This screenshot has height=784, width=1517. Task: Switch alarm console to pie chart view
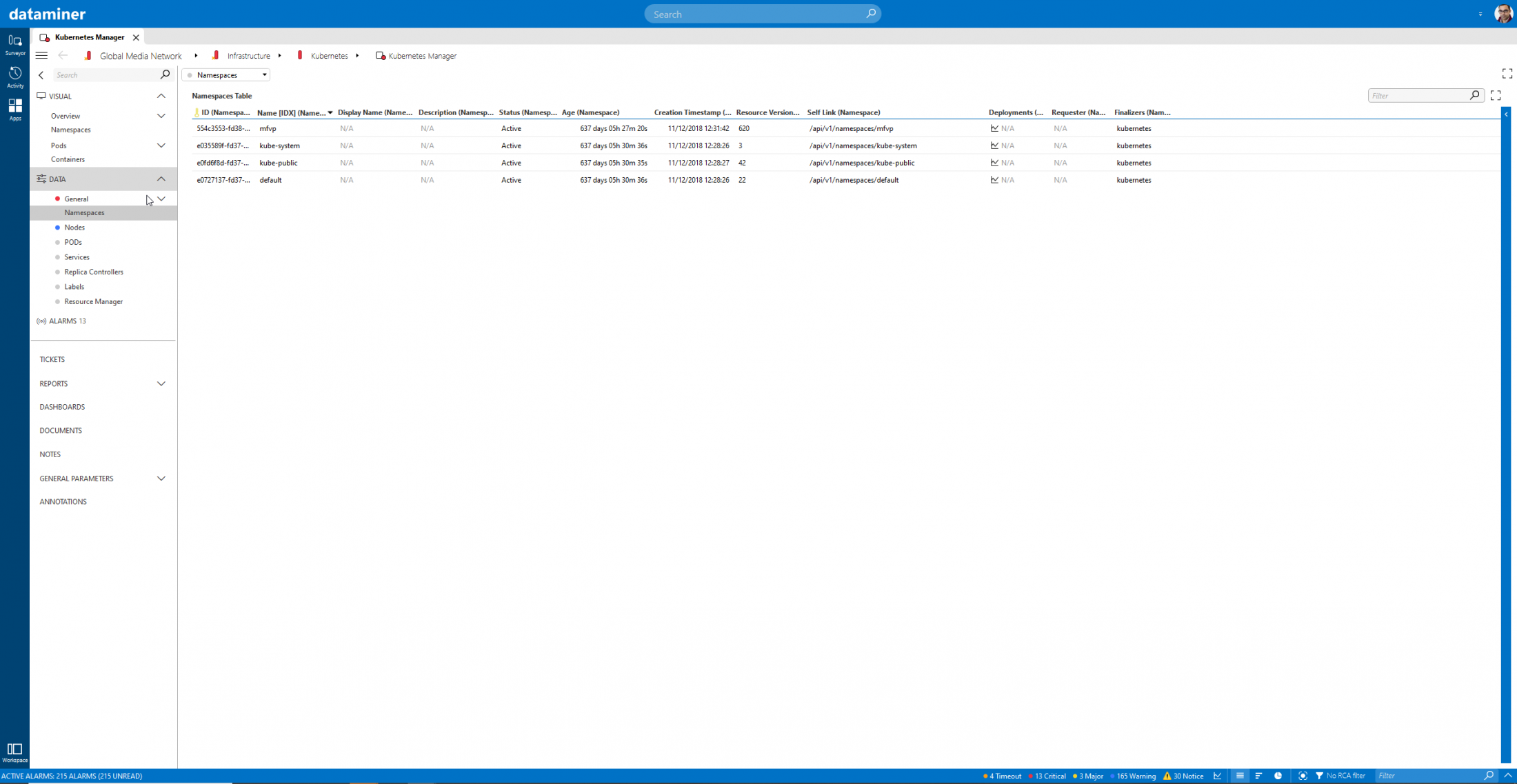pos(1278,776)
